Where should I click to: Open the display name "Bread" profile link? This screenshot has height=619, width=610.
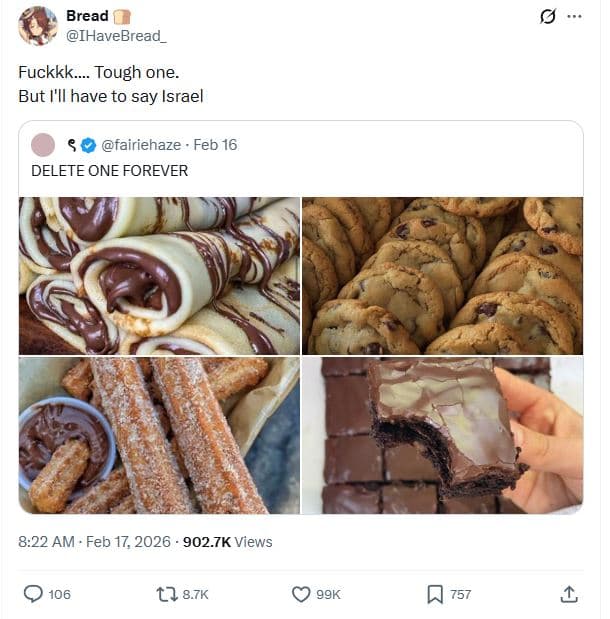87,16
